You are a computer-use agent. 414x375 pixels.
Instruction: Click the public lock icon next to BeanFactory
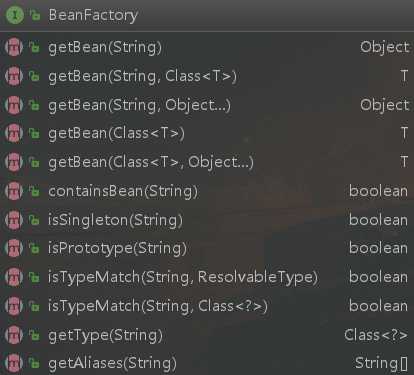pyautogui.click(x=35, y=15)
